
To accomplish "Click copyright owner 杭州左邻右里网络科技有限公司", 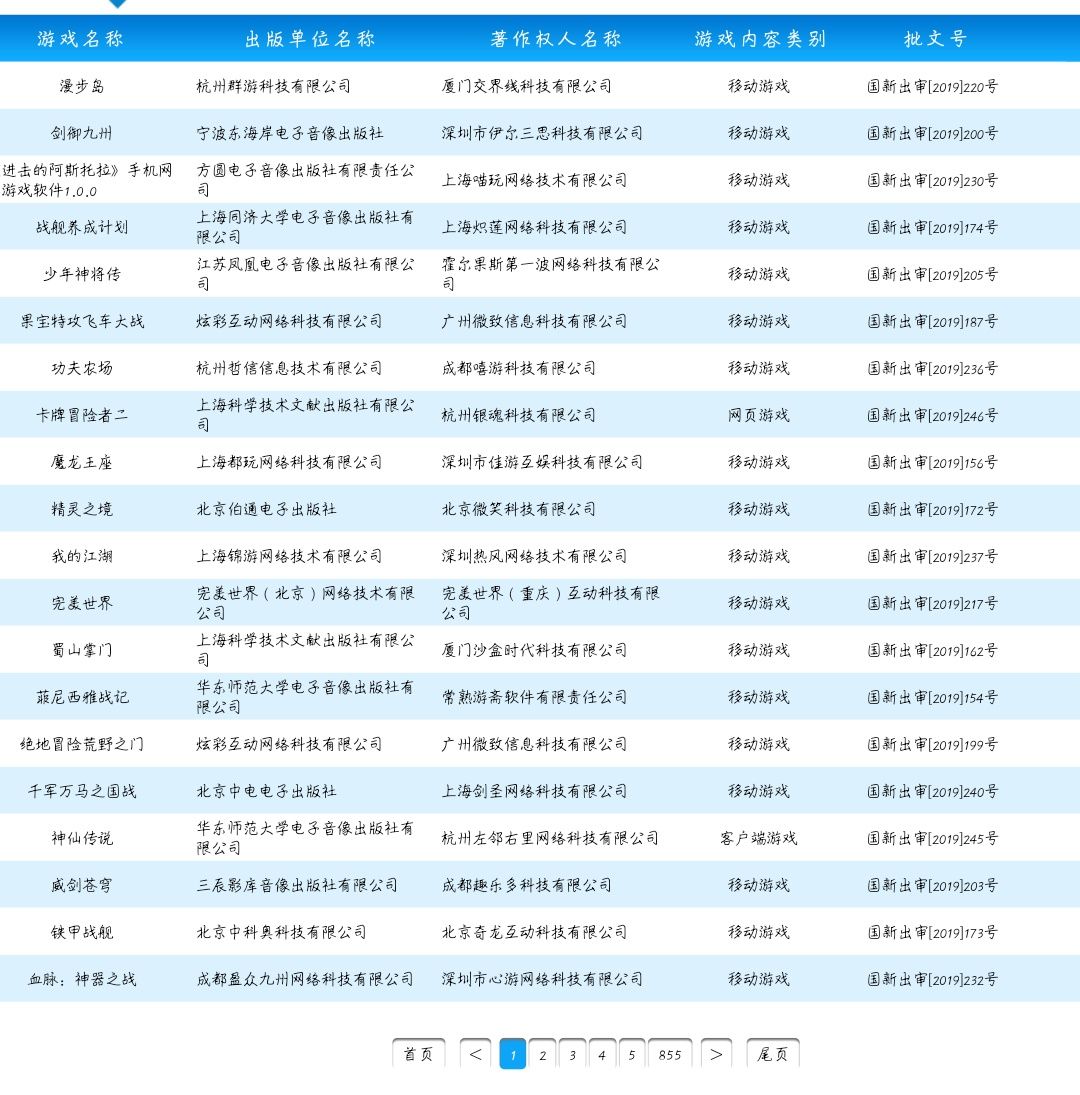I will tap(550, 838).
